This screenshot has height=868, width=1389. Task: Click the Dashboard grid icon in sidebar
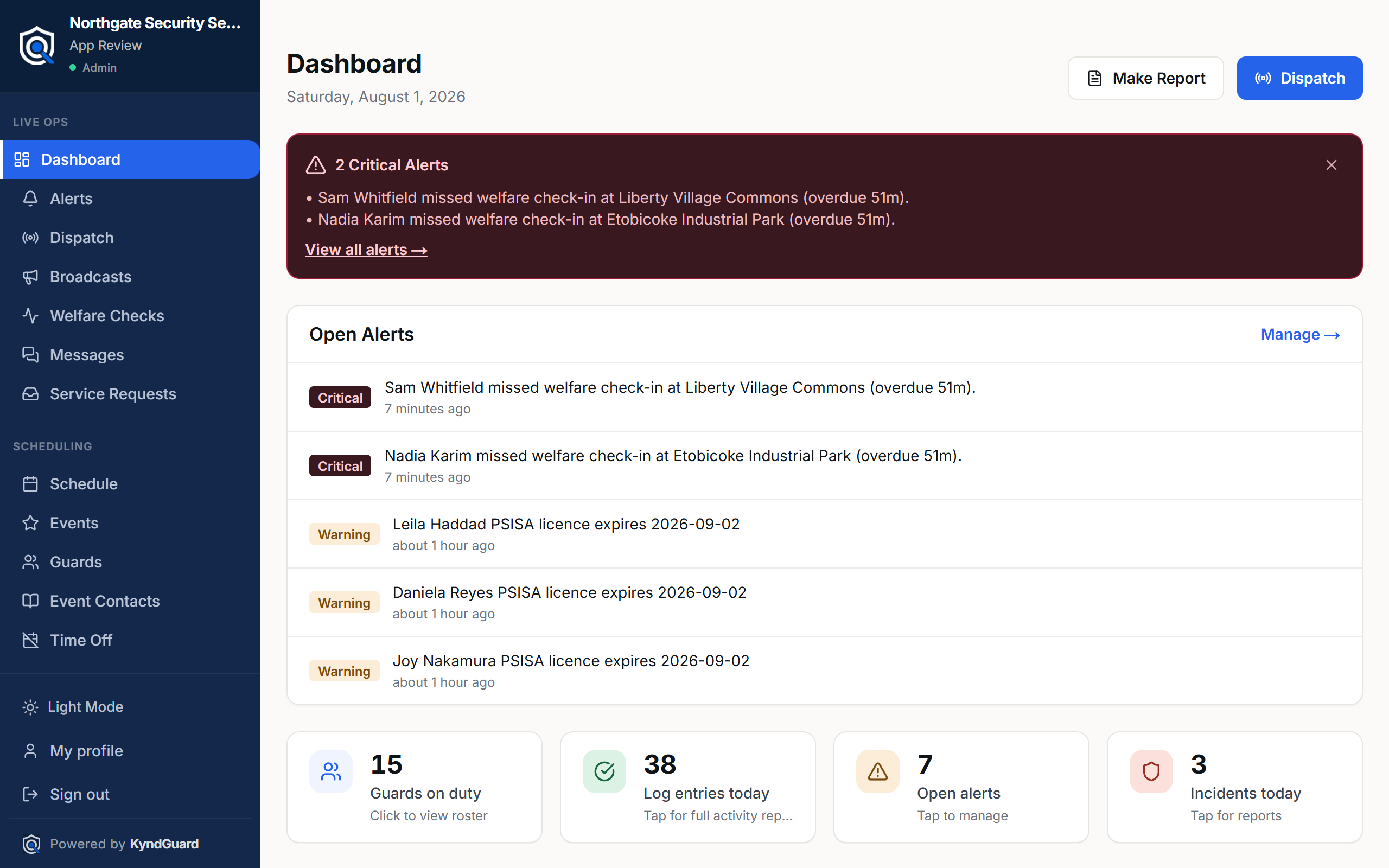[22, 159]
